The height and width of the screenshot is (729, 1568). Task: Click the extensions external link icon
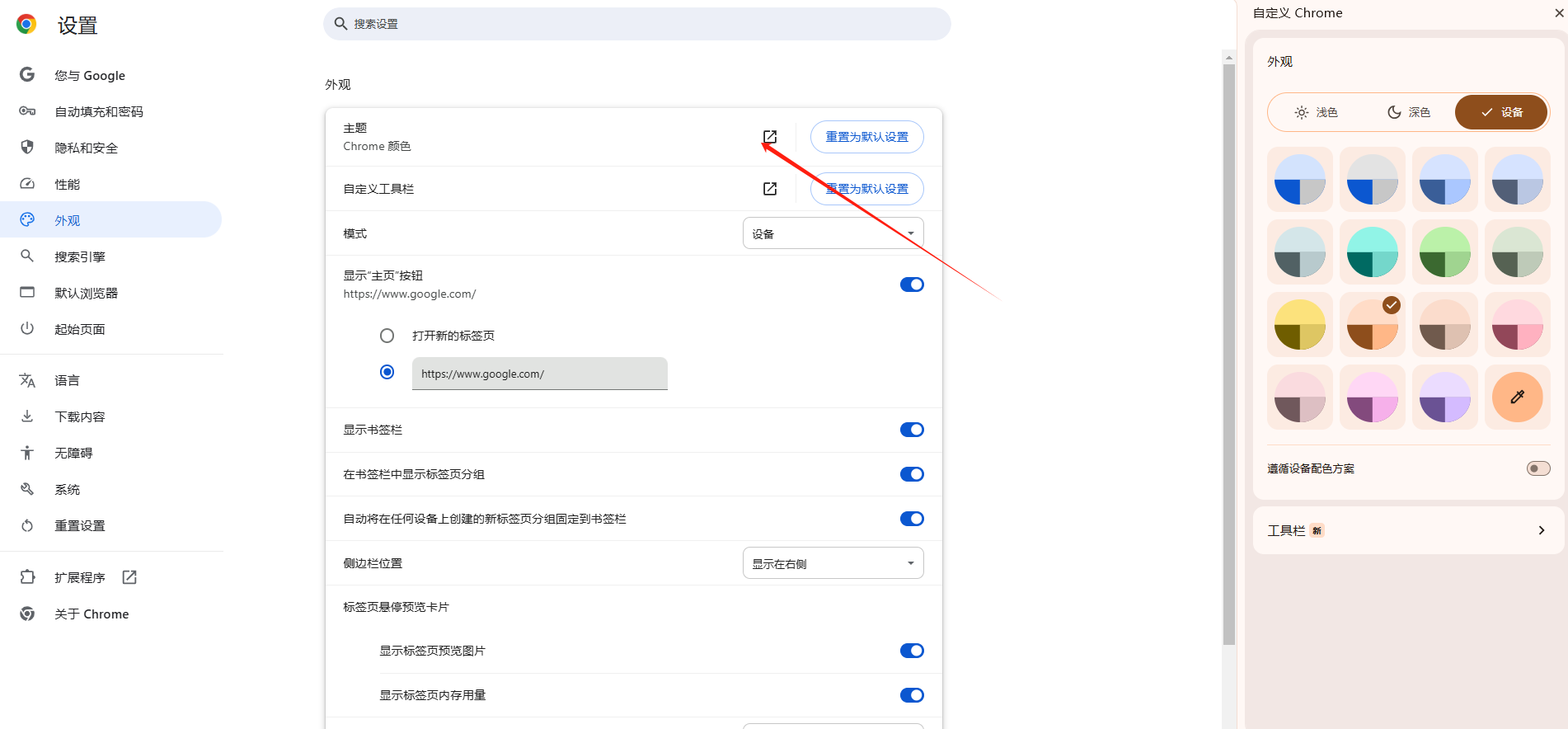point(129,577)
